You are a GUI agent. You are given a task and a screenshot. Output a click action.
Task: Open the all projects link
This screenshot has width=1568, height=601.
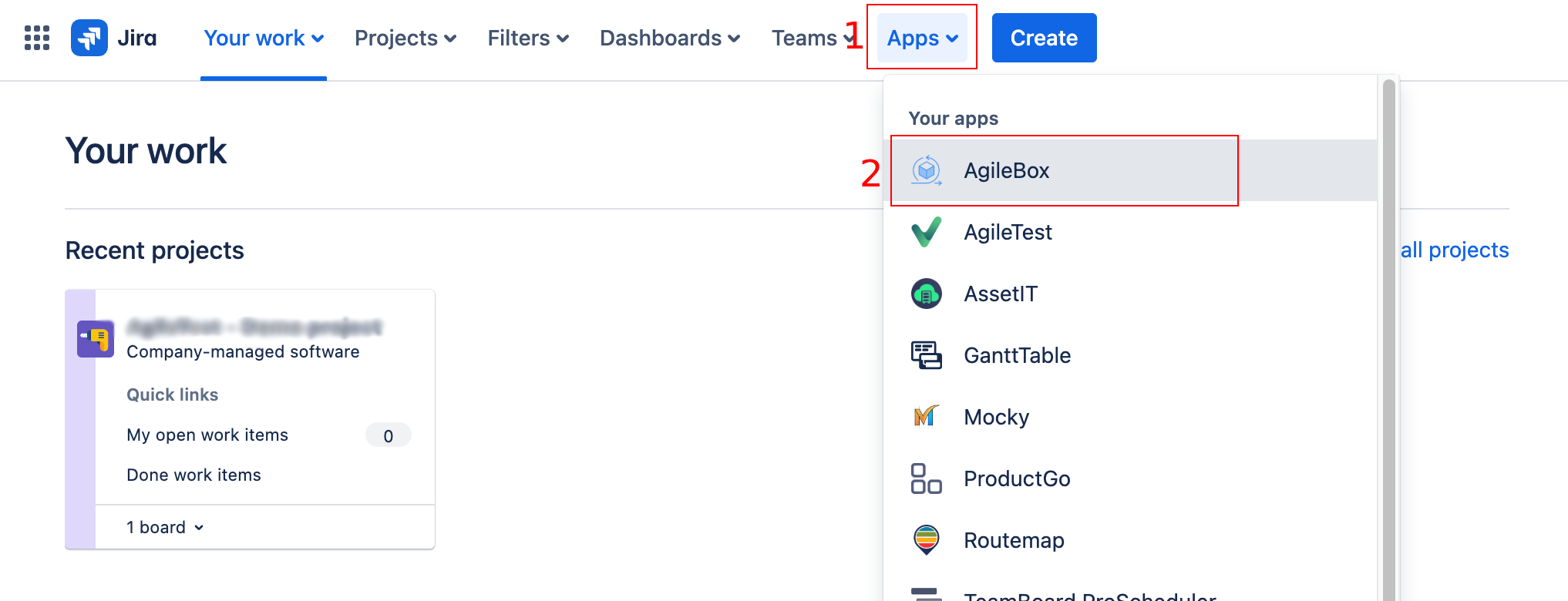[1455, 250]
